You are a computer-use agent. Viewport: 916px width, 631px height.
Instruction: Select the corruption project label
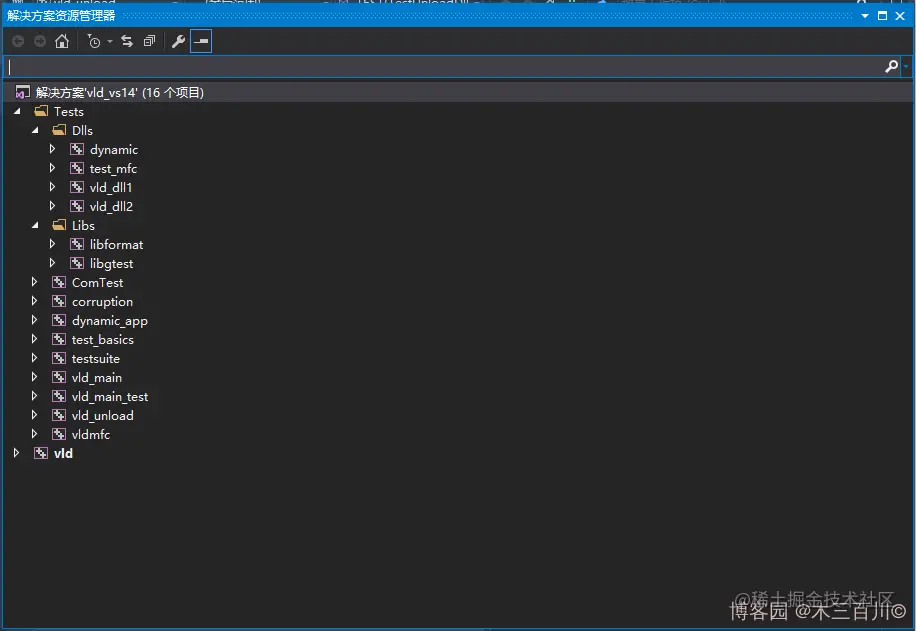coord(102,302)
